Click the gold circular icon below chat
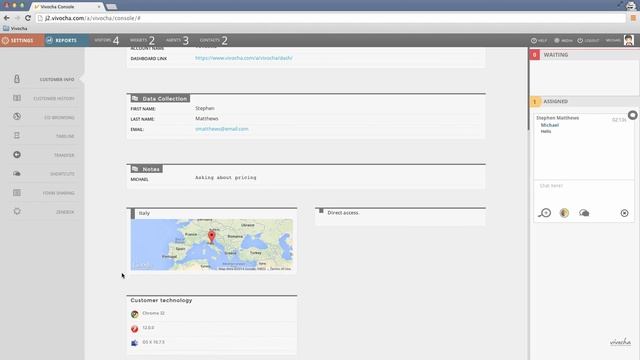 (564, 213)
